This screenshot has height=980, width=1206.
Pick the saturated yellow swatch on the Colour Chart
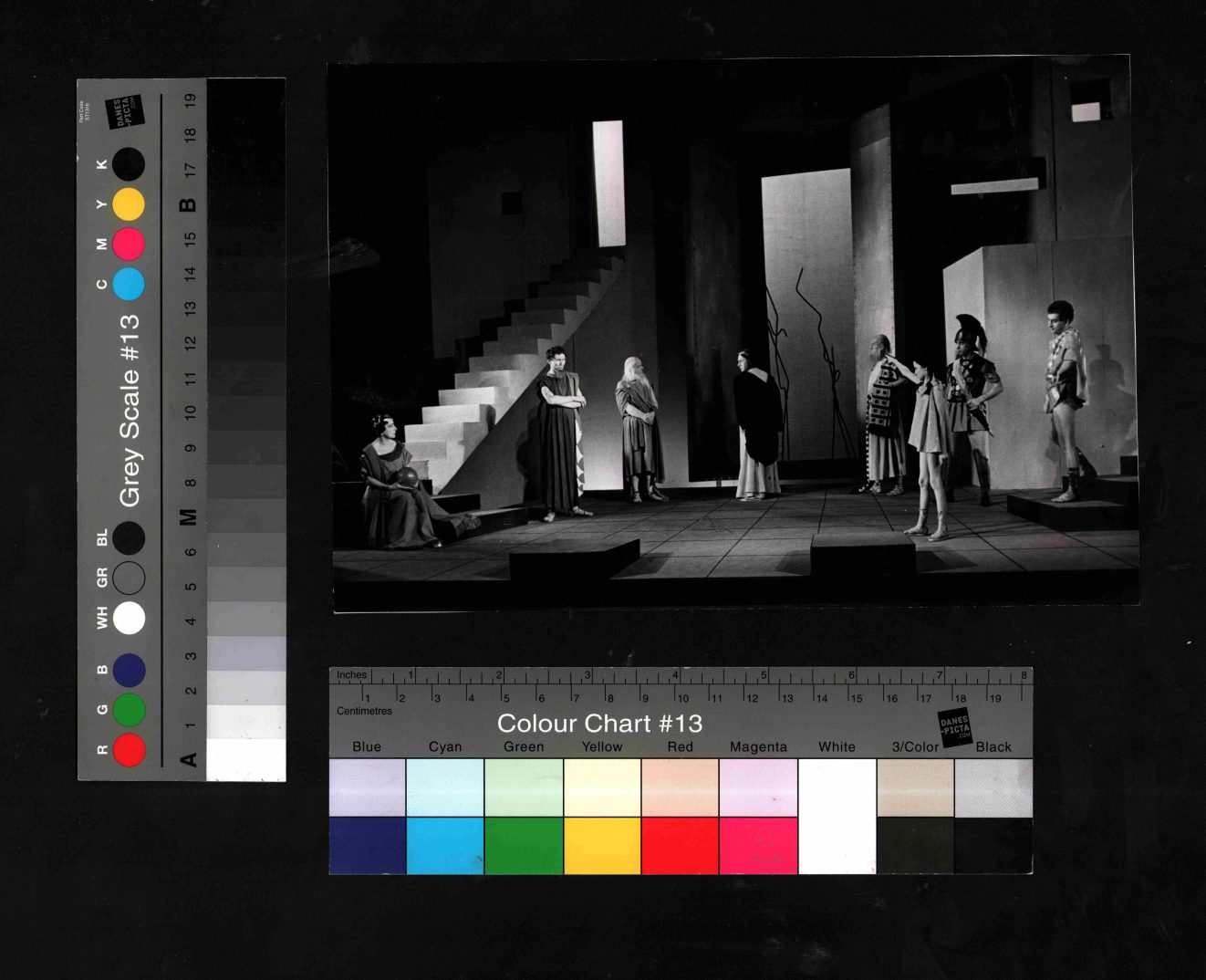602,845
